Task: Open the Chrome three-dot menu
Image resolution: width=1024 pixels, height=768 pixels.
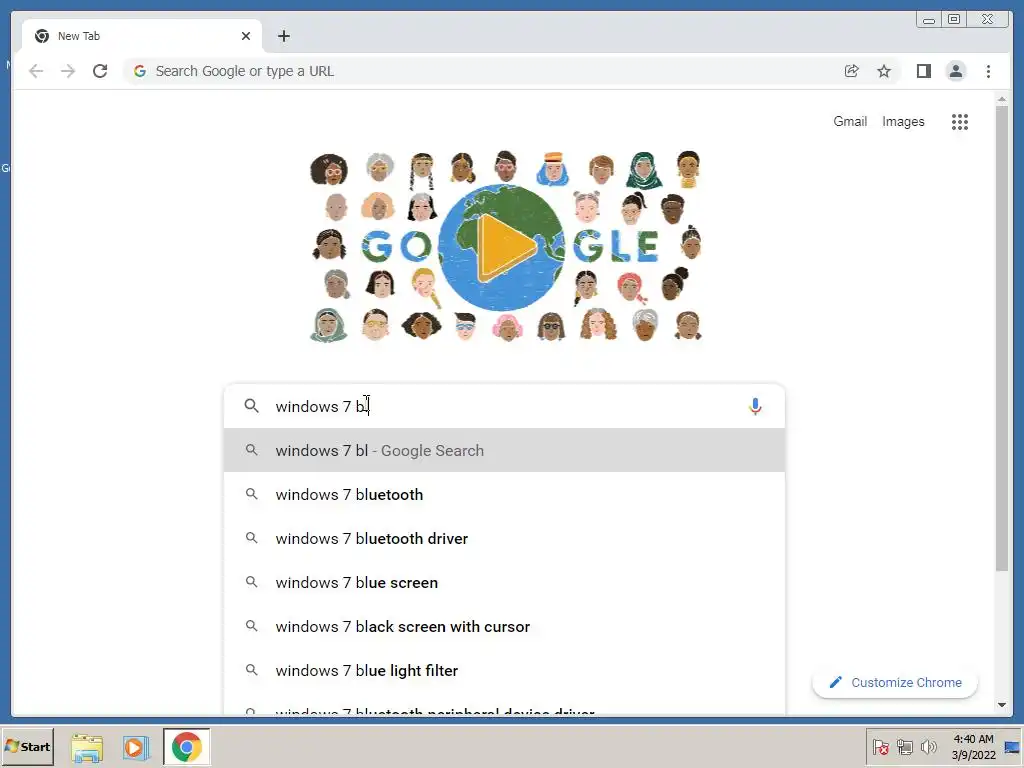Action: 988,71
